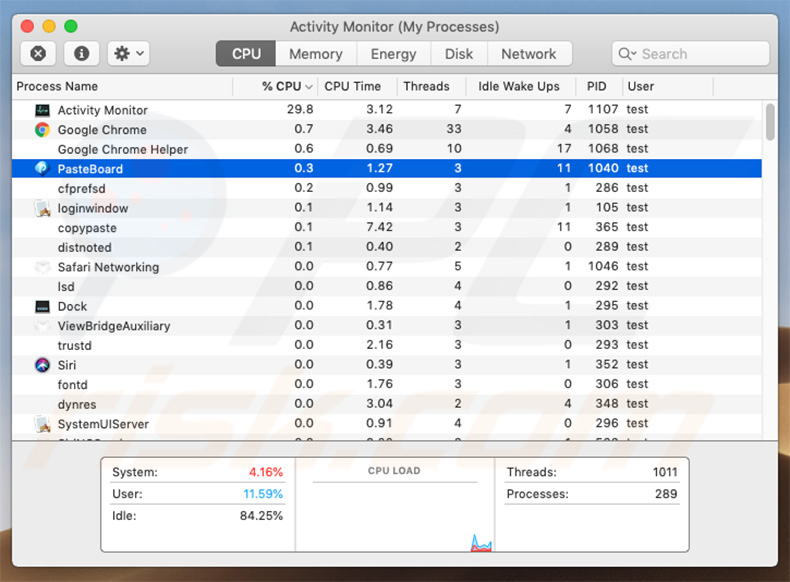Select the lsd process row
Image resolution: width=790 pixels, height=582 pixels.
coord(386,286)
